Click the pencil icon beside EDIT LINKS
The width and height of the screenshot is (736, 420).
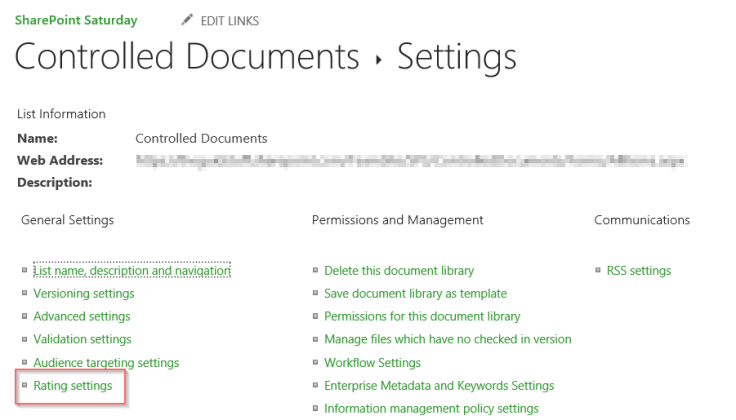[x=187, y=20]
